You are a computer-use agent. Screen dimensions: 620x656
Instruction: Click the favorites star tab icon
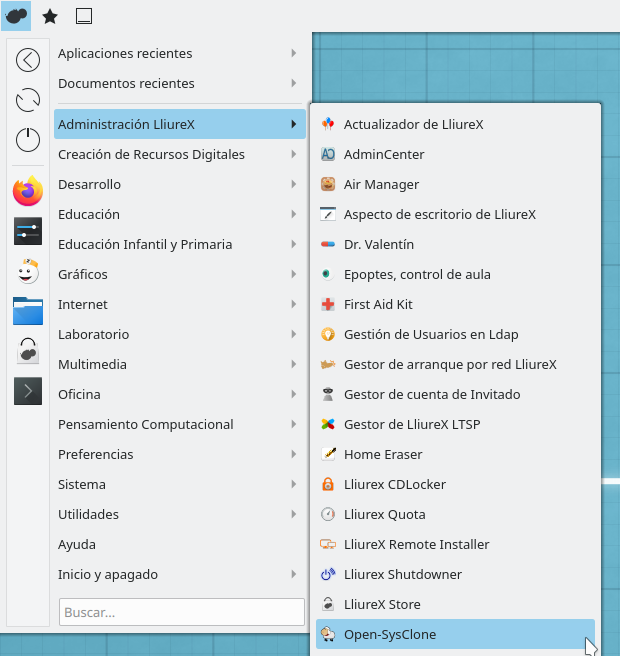pos(49,16)
